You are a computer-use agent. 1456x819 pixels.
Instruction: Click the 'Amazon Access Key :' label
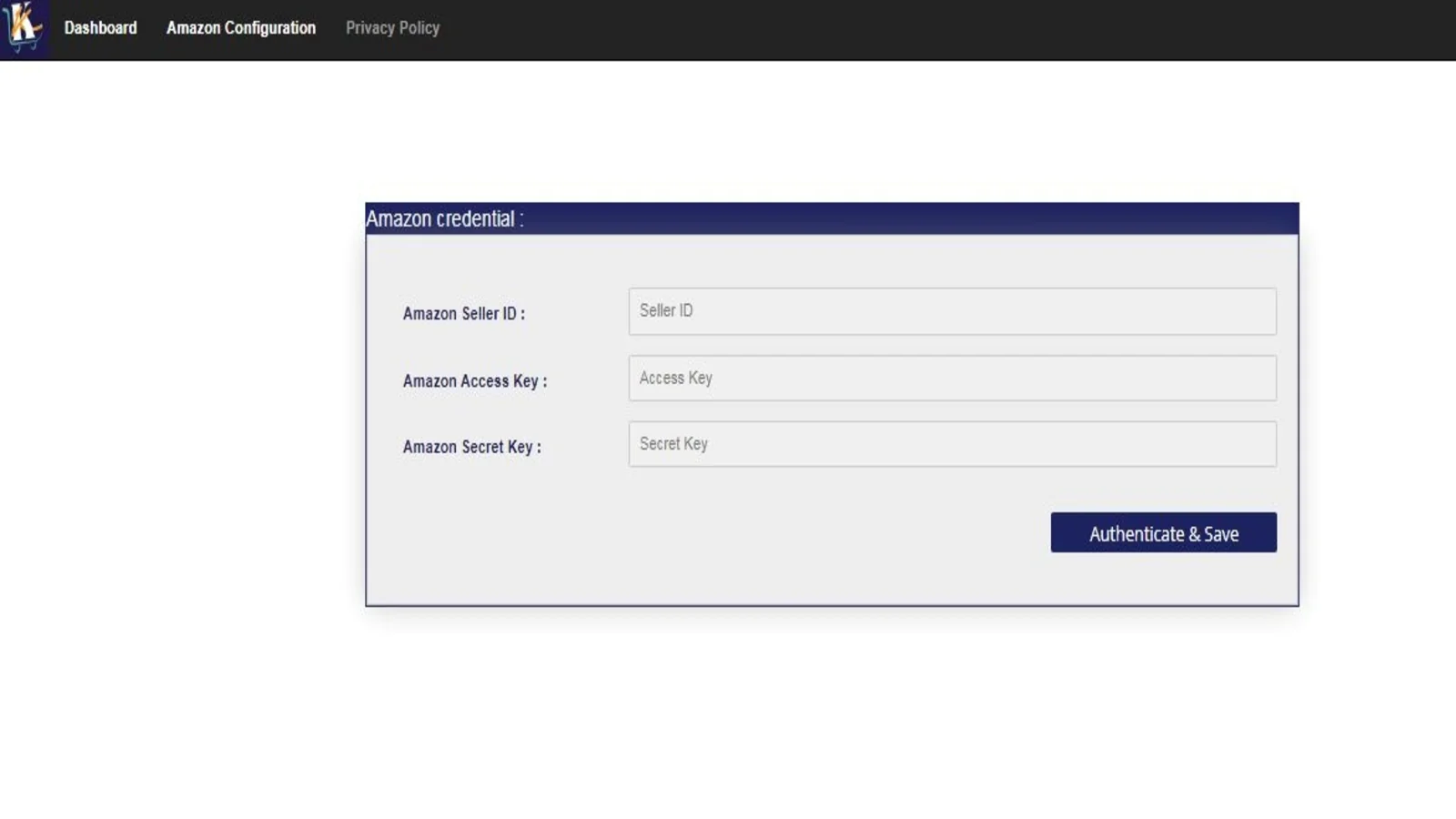point(474,381)
